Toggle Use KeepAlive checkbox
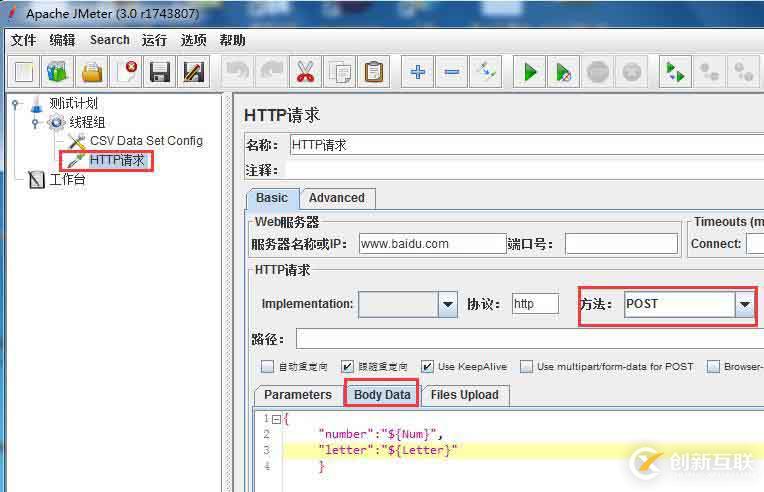 point(427,366)
